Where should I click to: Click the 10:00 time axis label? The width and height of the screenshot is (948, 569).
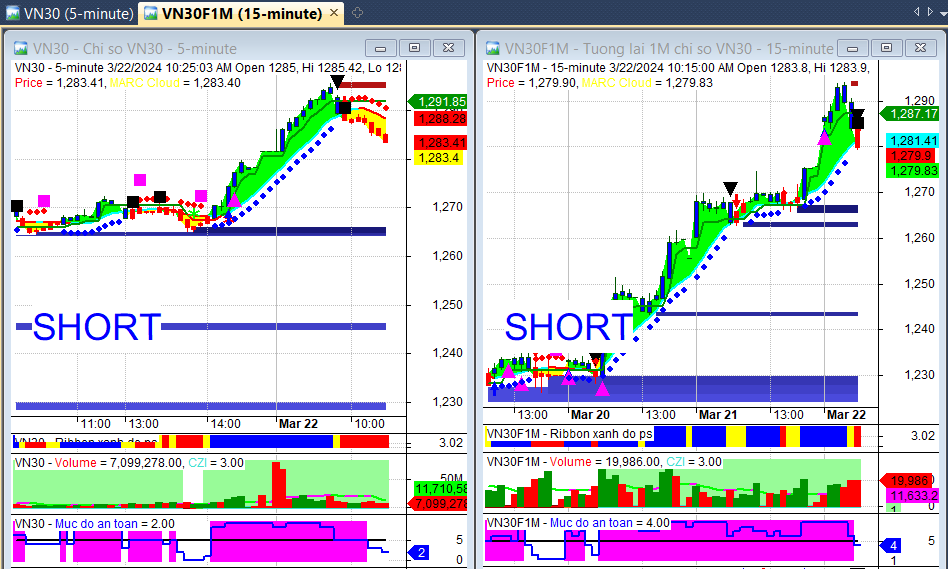[369, 424]
